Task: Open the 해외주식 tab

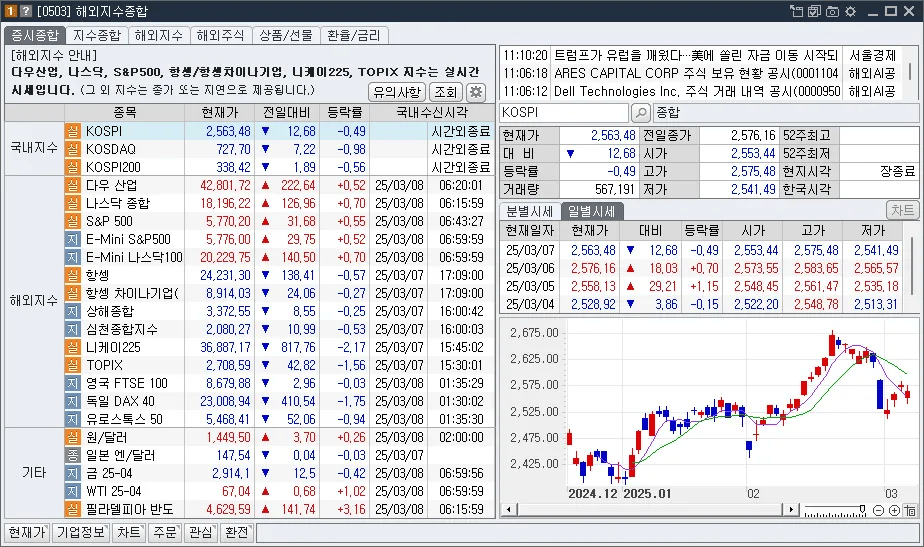Action: pos(220,35)
